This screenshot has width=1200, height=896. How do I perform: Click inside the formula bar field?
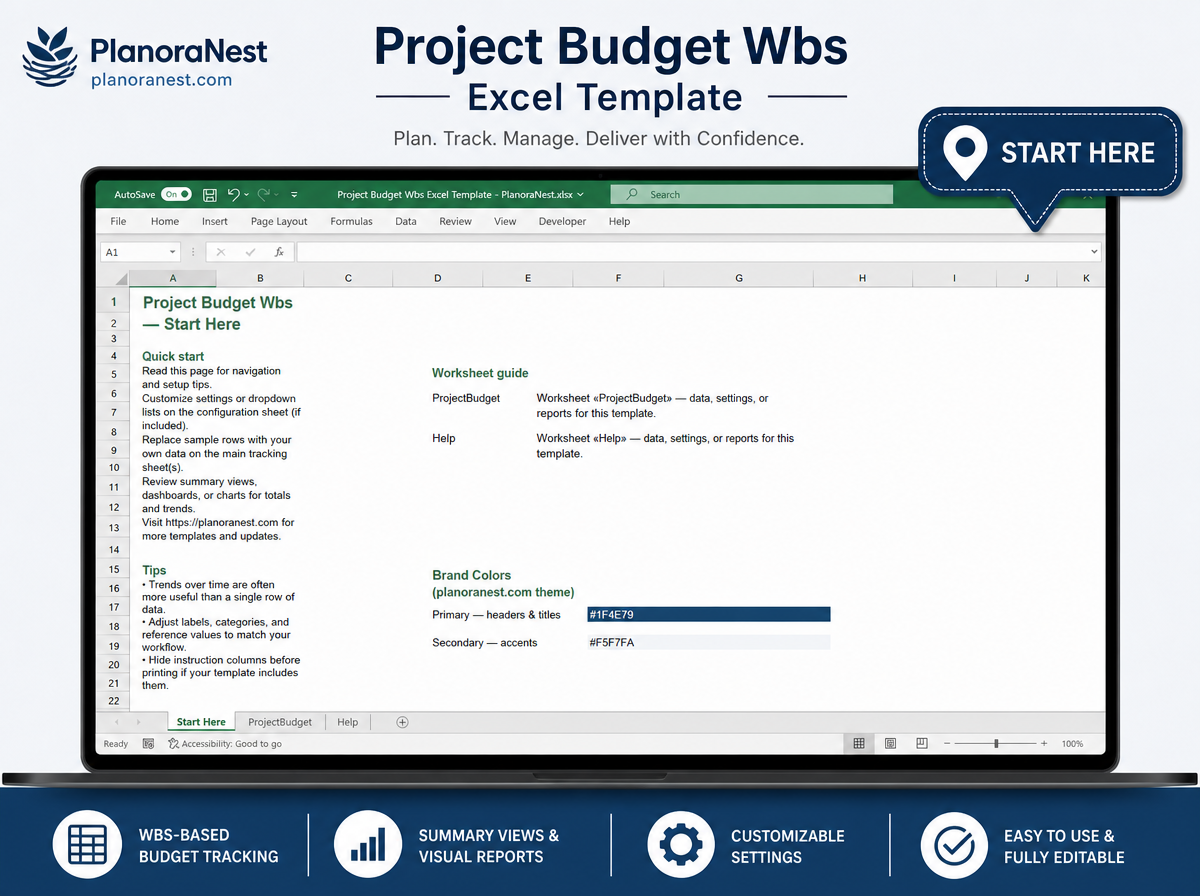[x=693, y=253]
